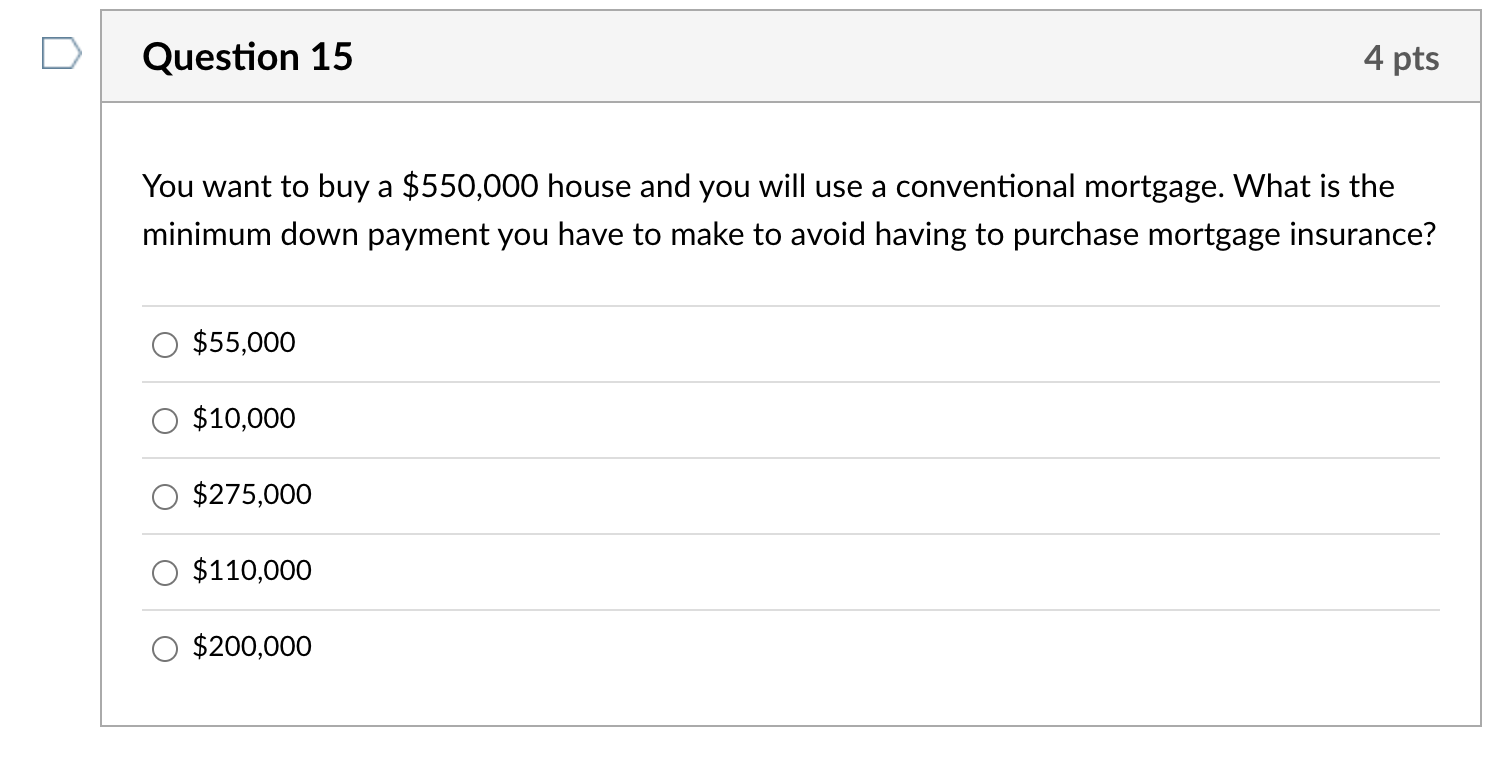
Task: Click the $10,000 answer text label
Action: click(244, 419)
